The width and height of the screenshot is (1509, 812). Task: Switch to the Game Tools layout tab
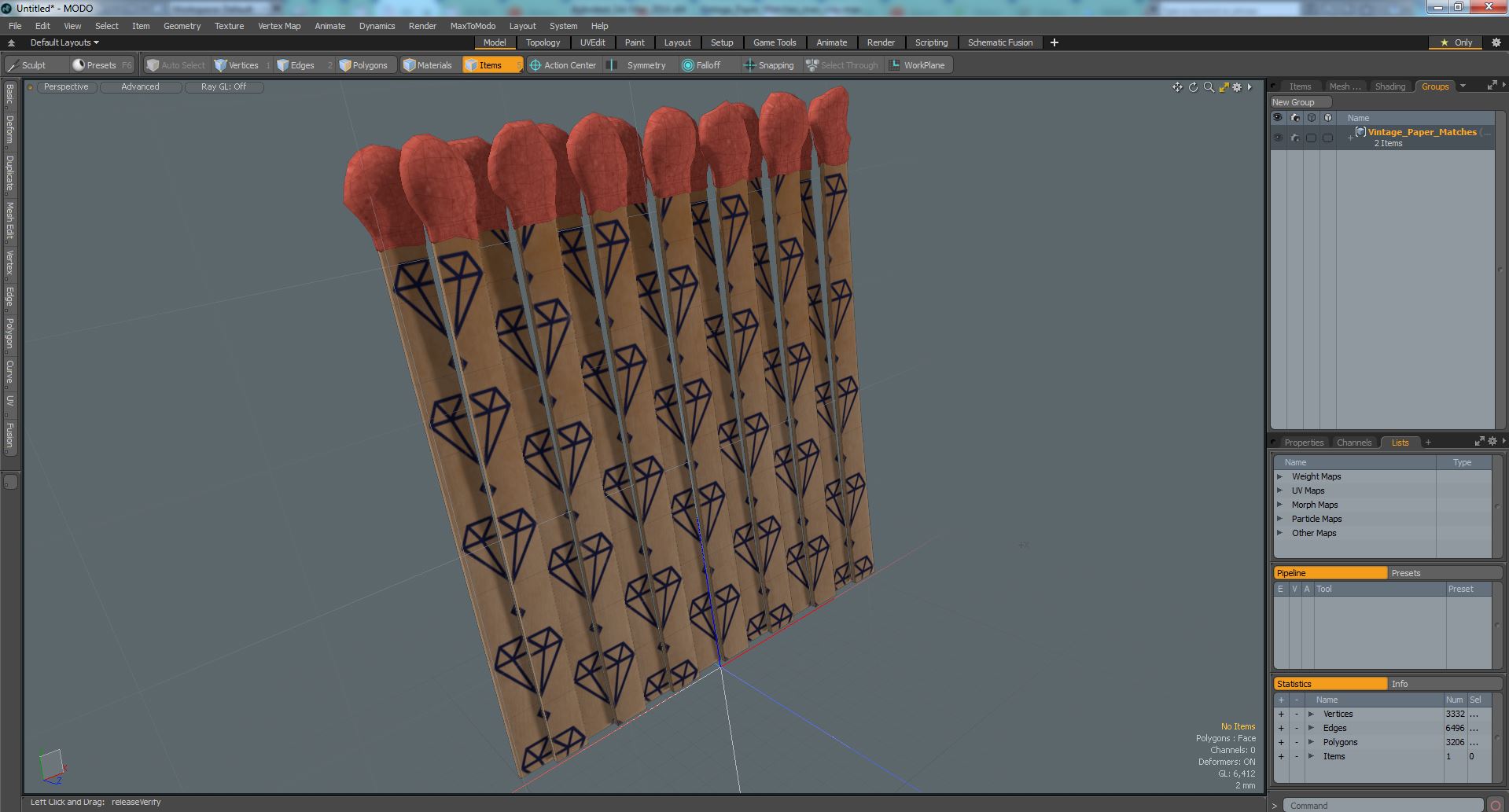775,42
